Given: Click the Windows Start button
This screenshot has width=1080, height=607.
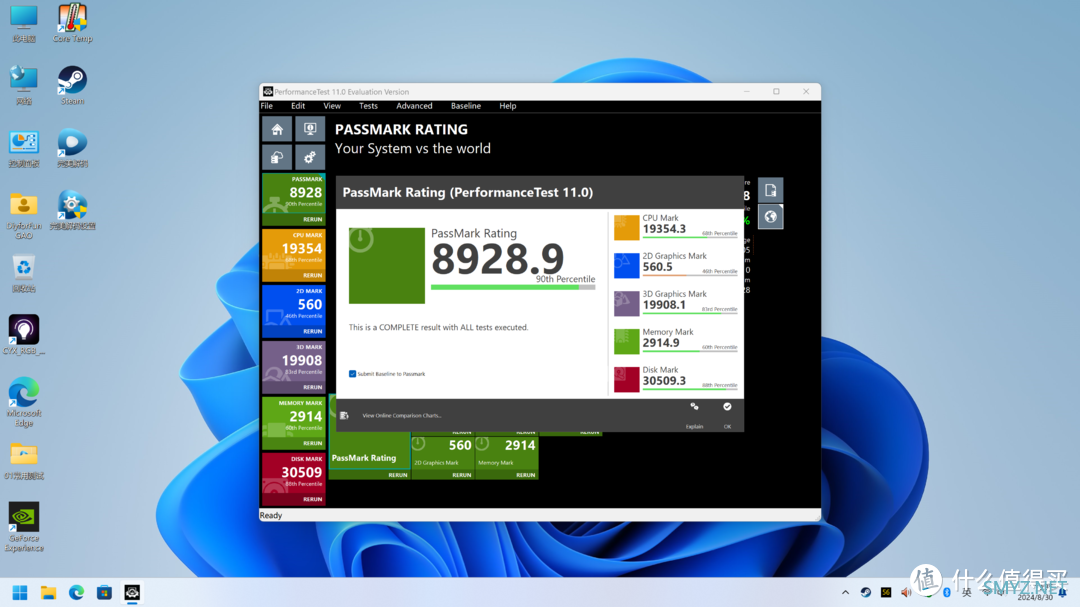Looking at the screenshot, I should (x=20, y=593).
